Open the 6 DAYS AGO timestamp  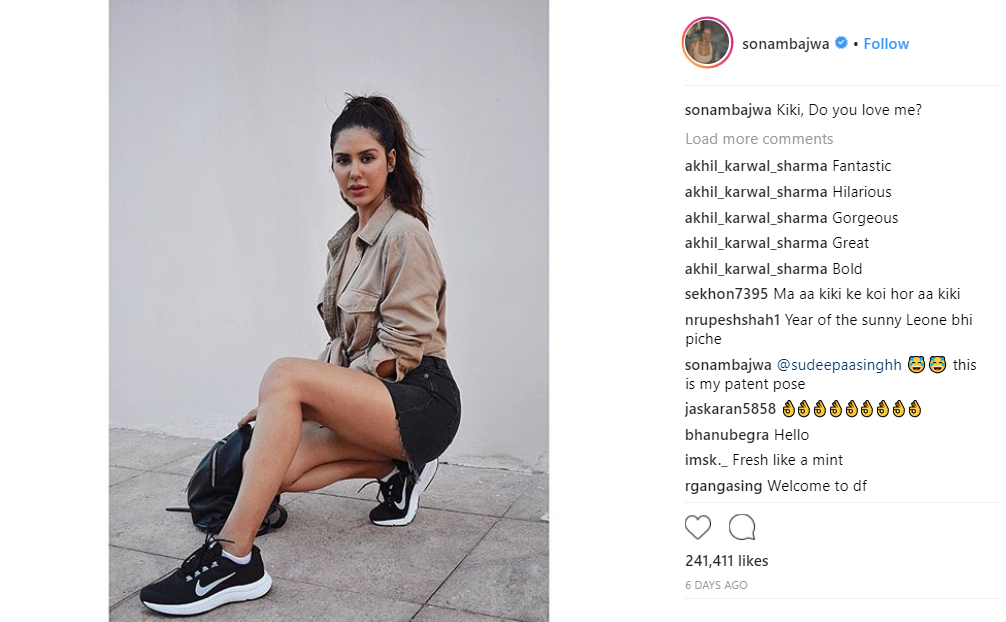click(716, 585)
